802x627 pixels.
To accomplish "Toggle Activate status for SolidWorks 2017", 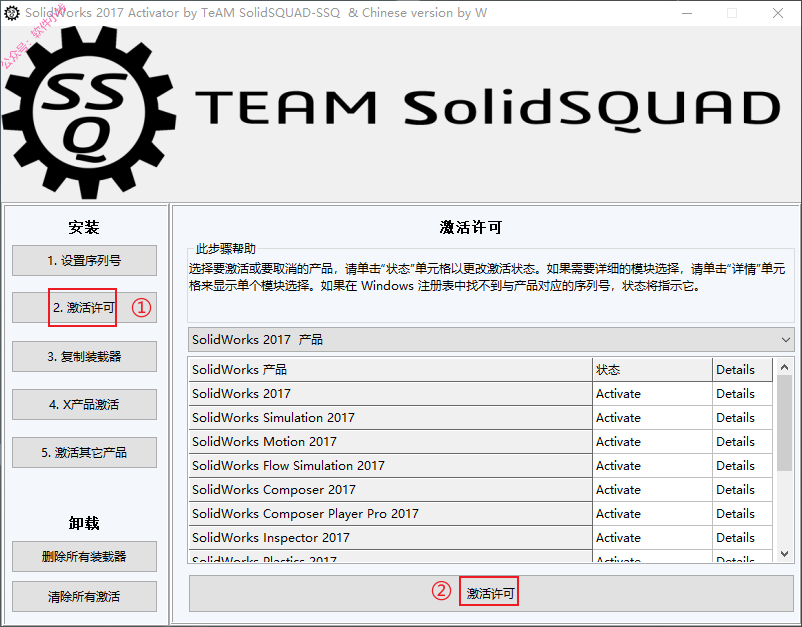I will tap(652, 394).
